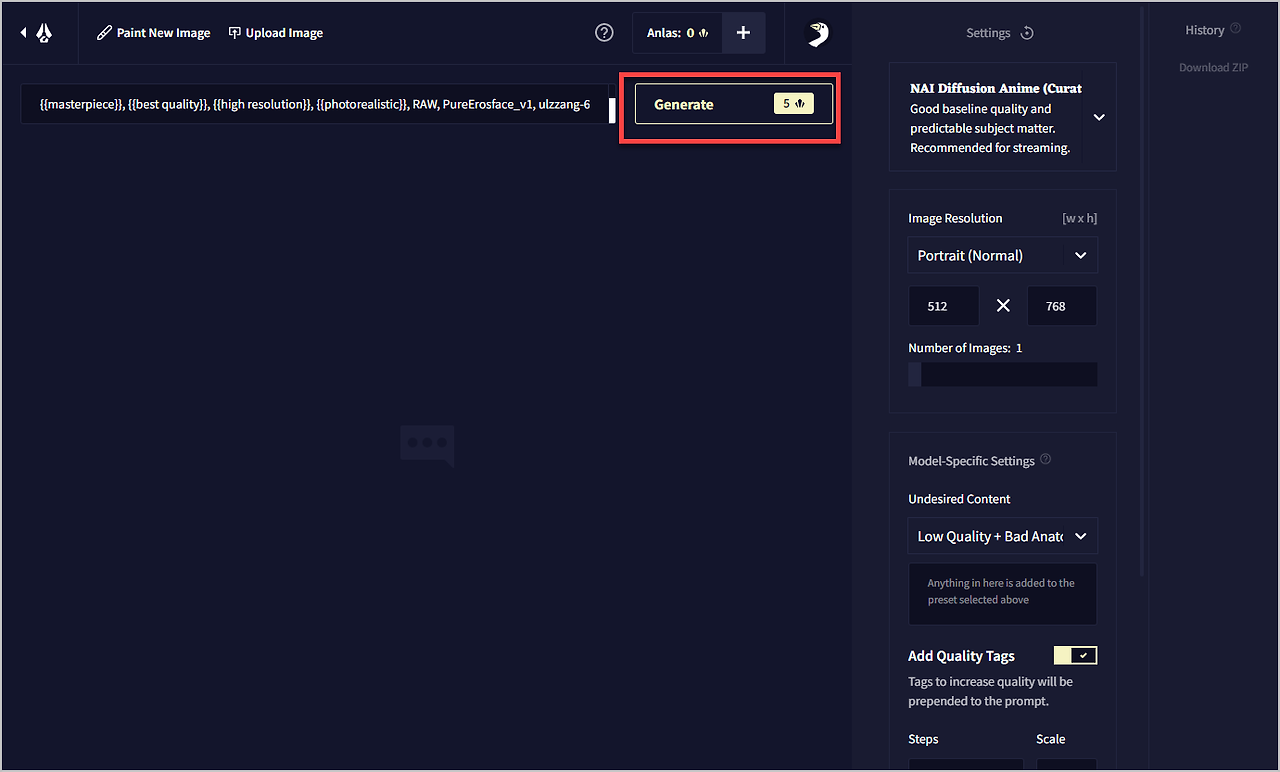This screenshot has width=1280, height=772.
Task: Click the back arrow beside the logo
Action: pos(24,33)
